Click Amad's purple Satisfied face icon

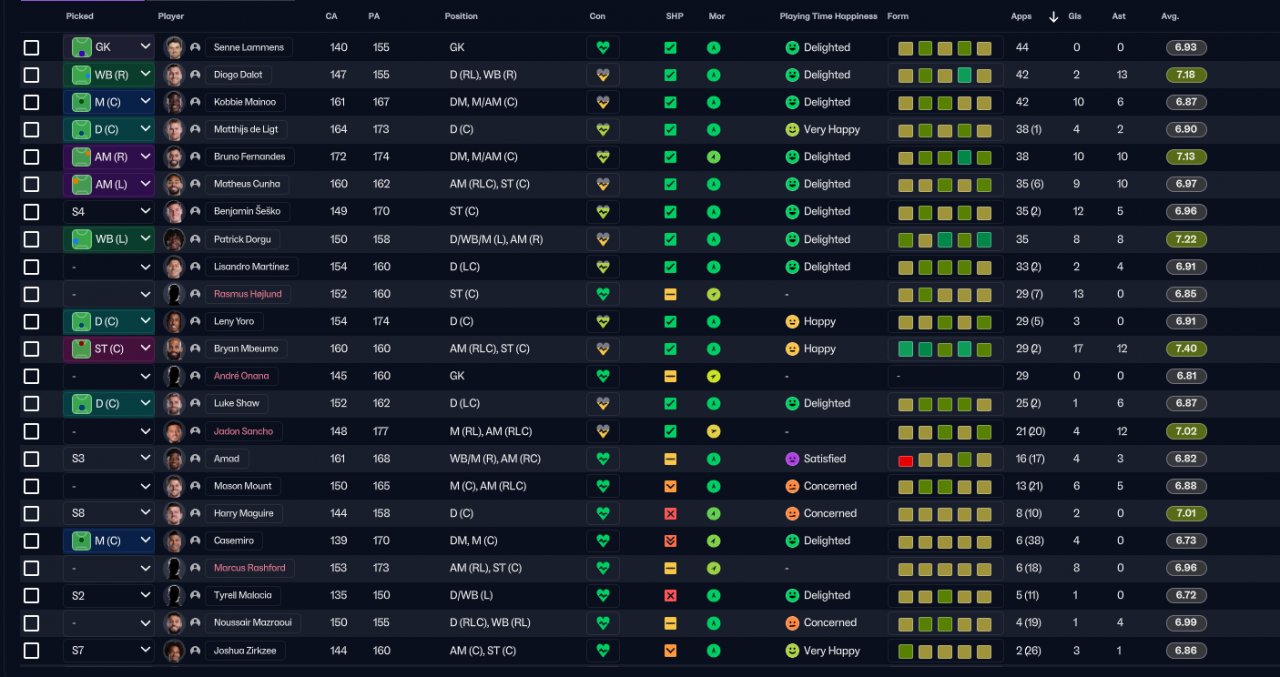tap(792, 459)
